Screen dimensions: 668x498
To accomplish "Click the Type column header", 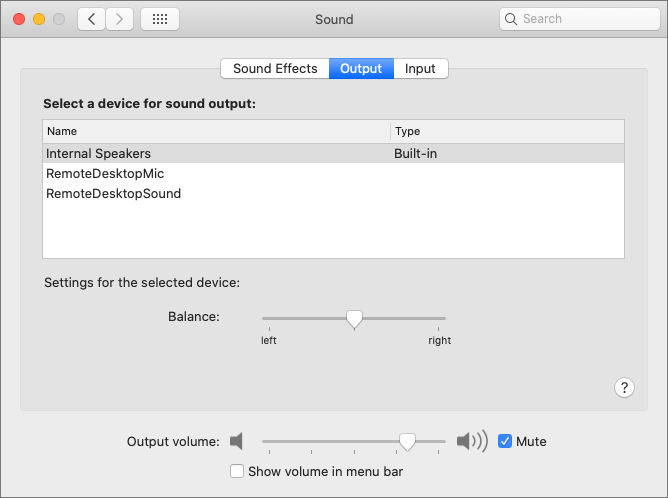I will pos(407,131).
